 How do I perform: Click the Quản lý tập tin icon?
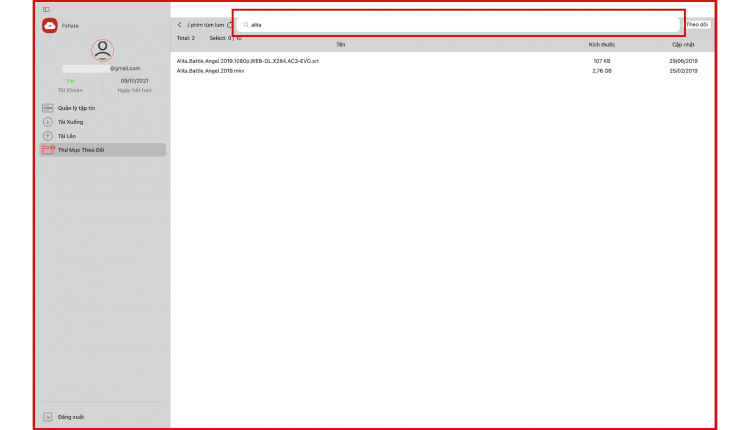pyautogui.click(x=47, y=108)
